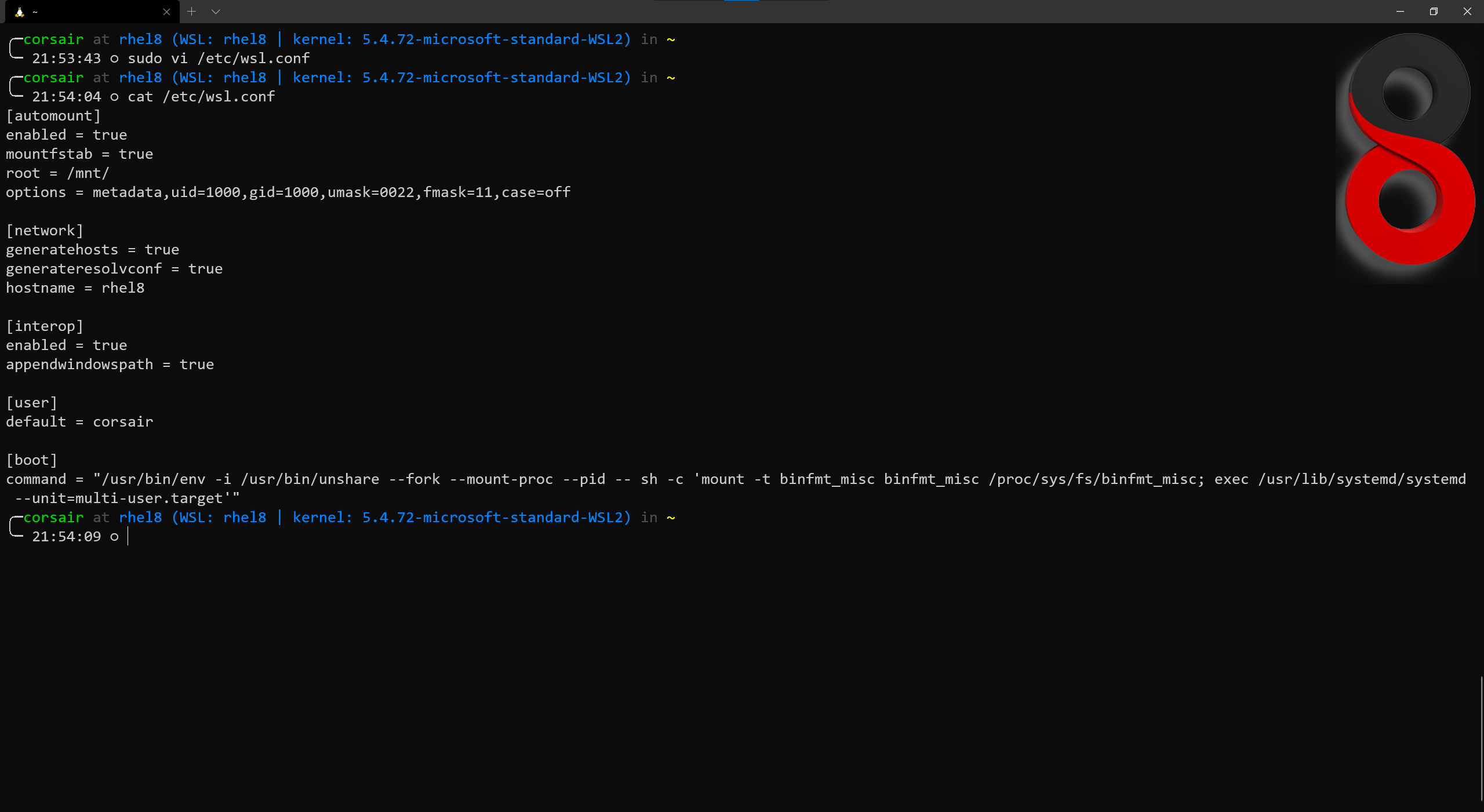The width and height of the screenshot is (1484, 812).
Task: Open a new terminal tab with the plus icon
Action: [x=191, y=12]
